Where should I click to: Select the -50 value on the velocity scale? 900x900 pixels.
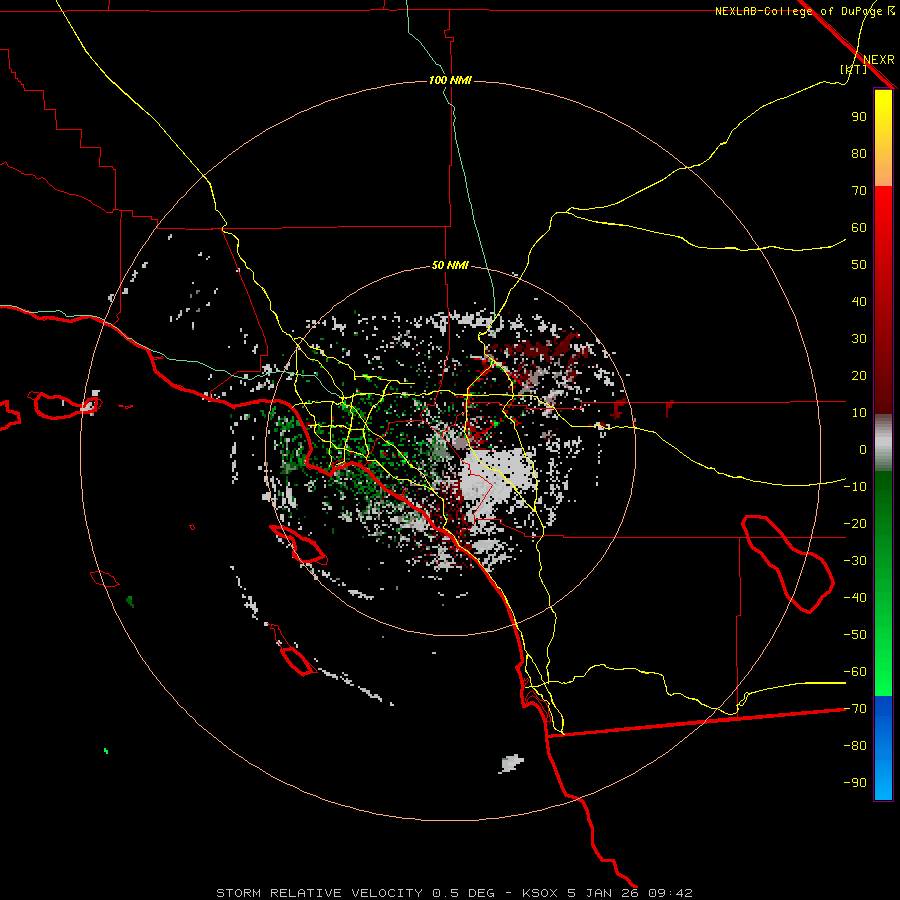click(855, 635)
